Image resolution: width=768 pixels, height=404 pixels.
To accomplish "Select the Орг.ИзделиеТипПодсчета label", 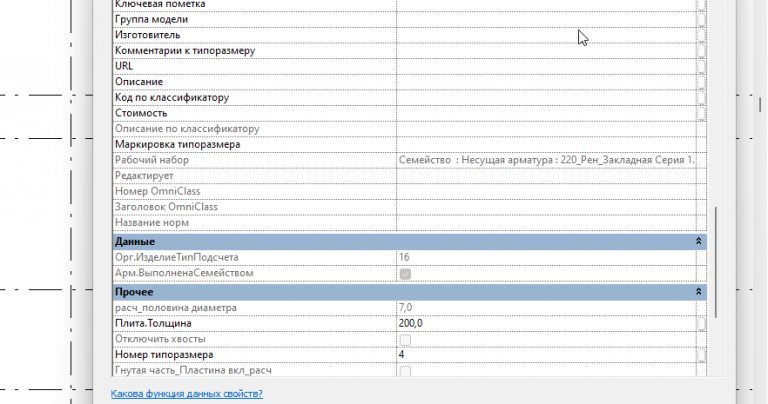I will coord(177,258).
